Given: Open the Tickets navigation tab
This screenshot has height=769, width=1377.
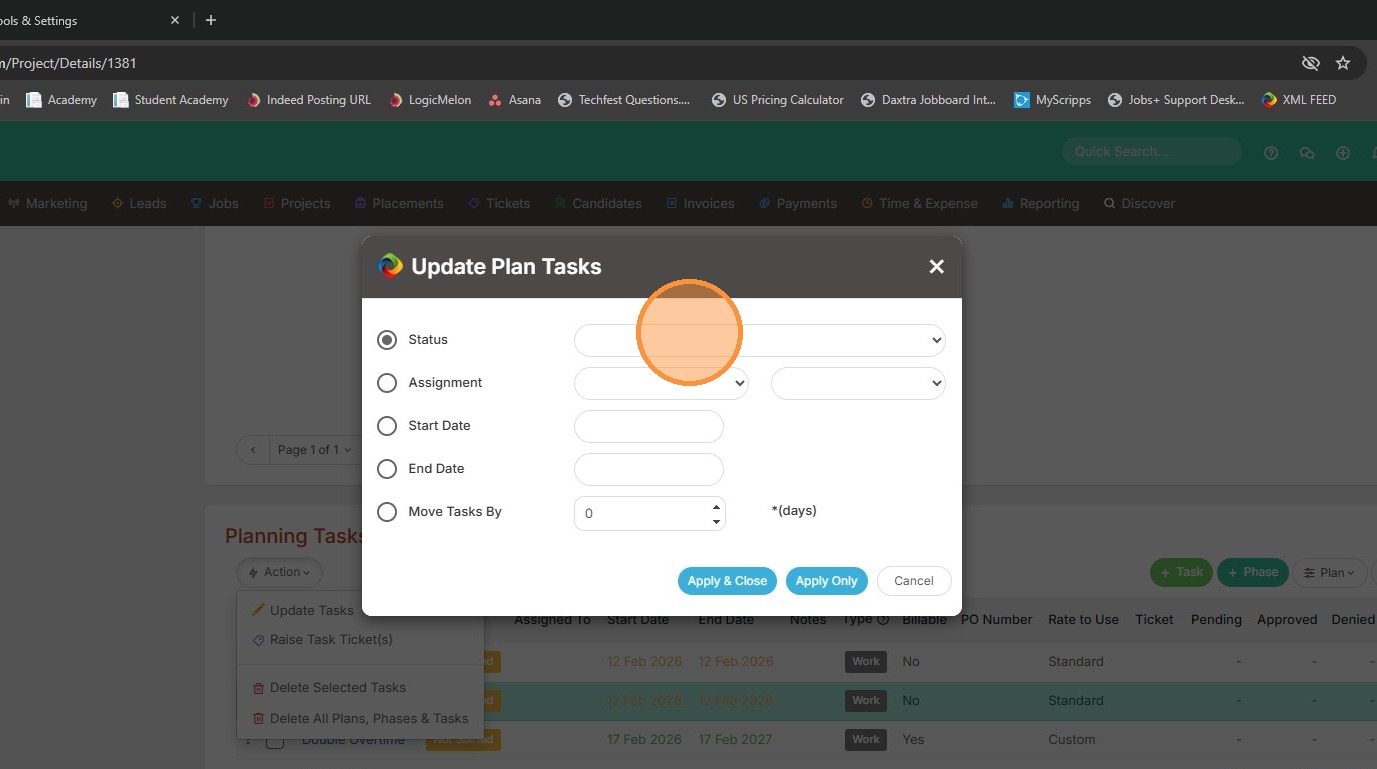Looking at the screenshot, I should 499,203.
